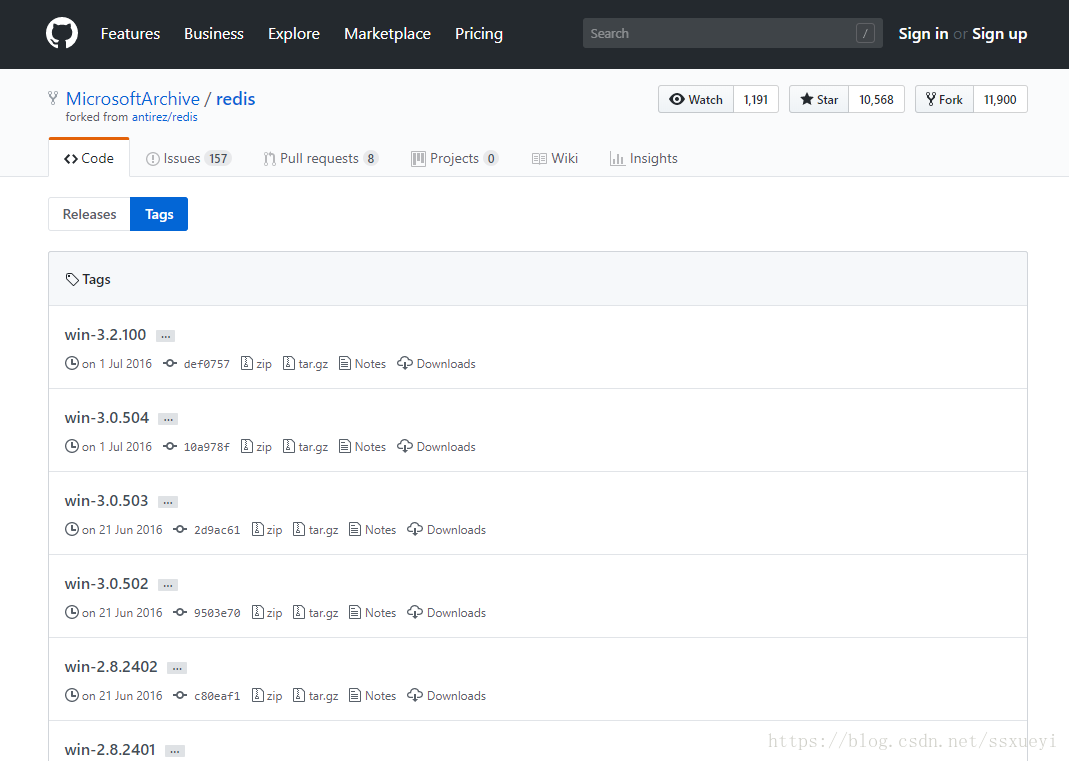
Task: Select the Code tab
Action: click(x=89, y=158)
